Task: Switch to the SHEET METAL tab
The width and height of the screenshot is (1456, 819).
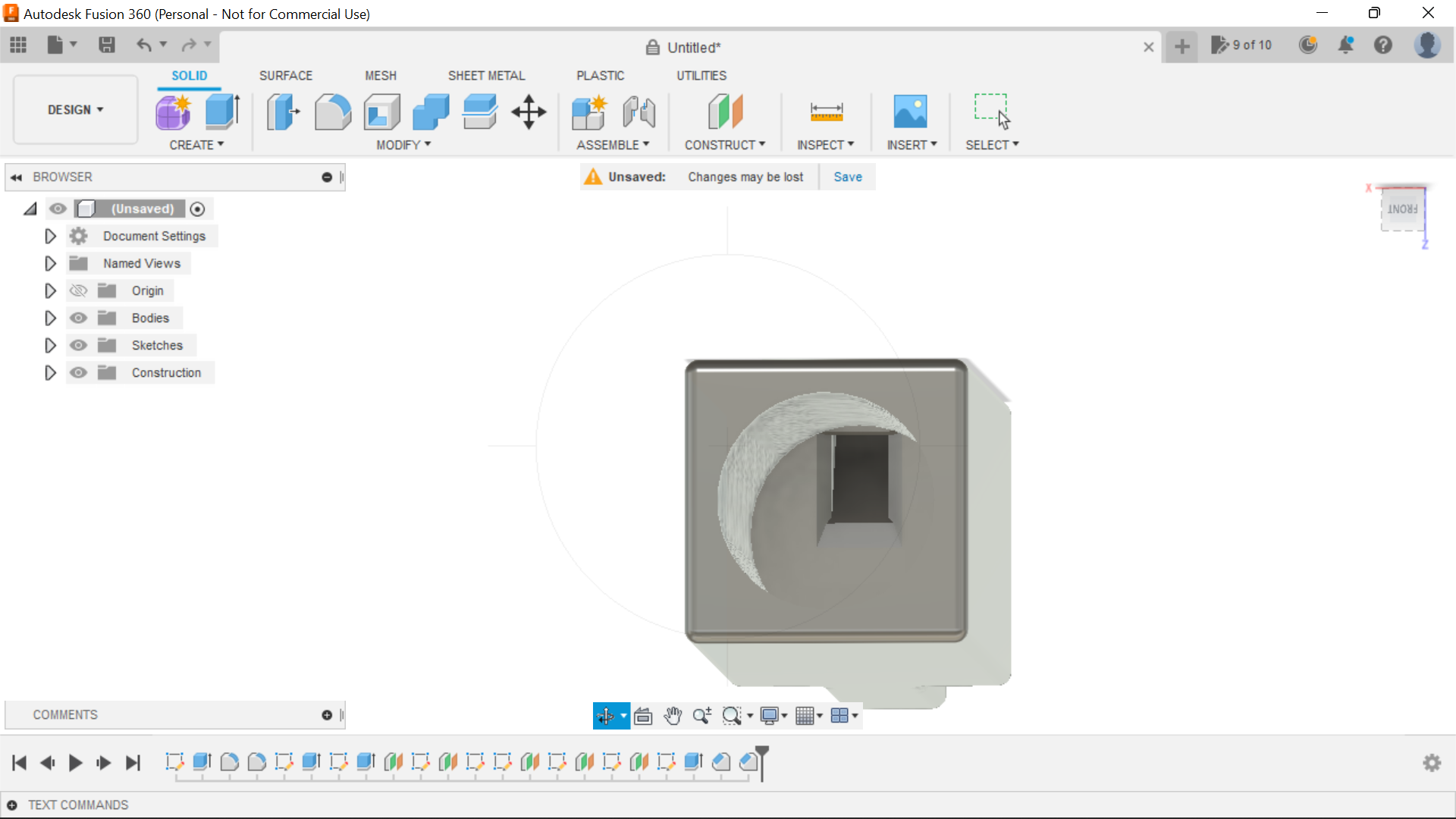Action: coord(486,75)
